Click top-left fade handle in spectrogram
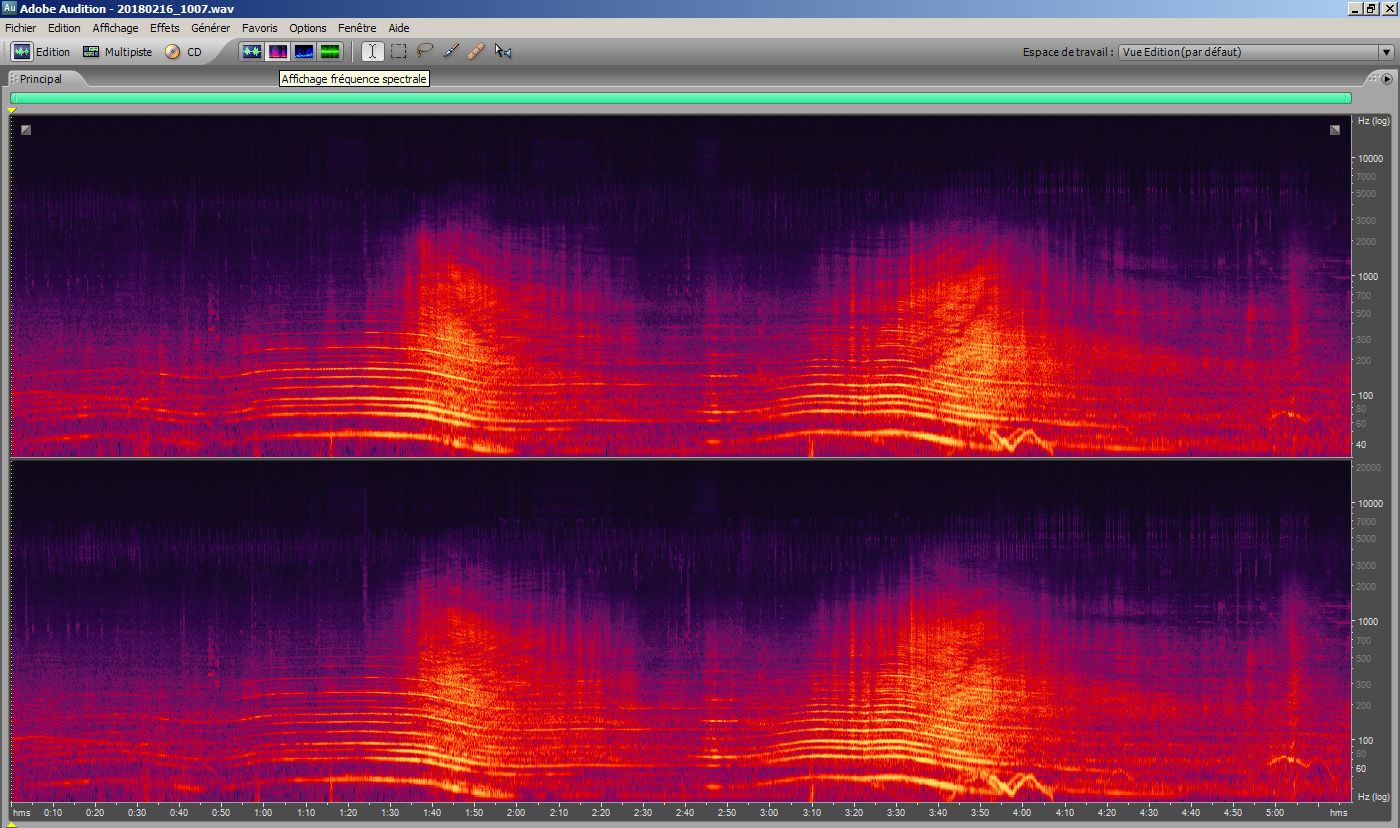The image size is (1400, 828). (x=26, y=129)
